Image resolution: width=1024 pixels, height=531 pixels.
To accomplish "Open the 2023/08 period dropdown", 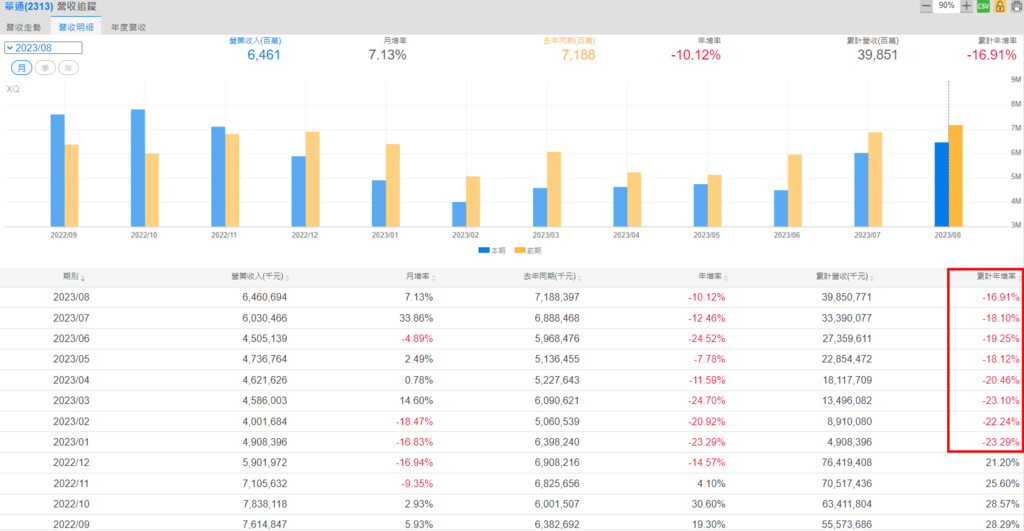I will click(x=43, y=48).
